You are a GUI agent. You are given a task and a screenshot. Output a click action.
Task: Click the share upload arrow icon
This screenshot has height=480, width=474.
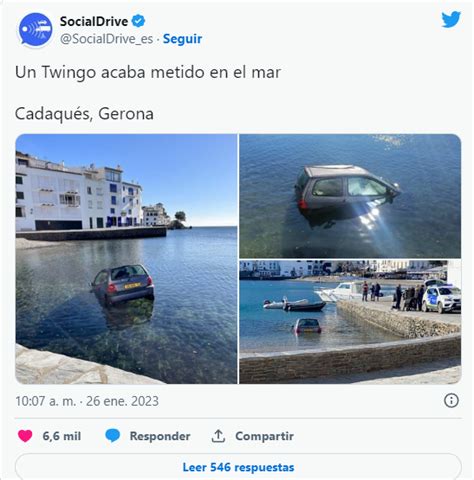218,436
